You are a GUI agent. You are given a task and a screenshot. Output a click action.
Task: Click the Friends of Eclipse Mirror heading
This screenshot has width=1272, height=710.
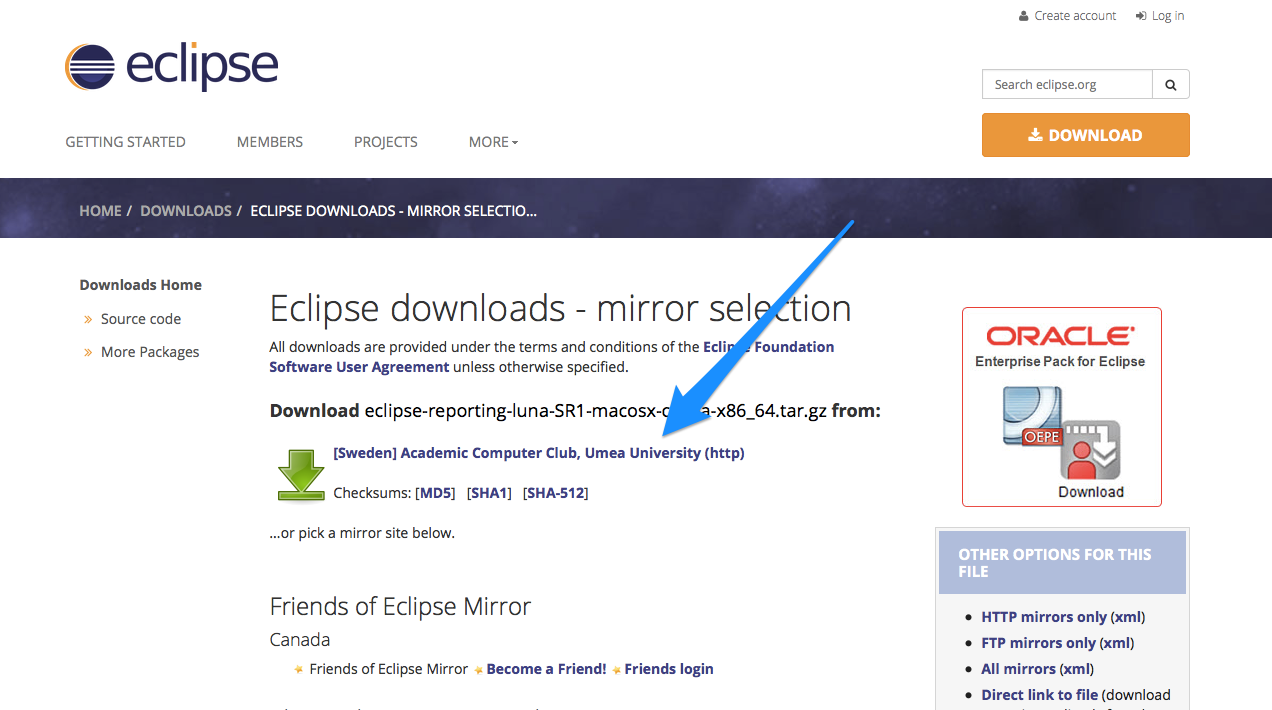[x=400, y=606]
